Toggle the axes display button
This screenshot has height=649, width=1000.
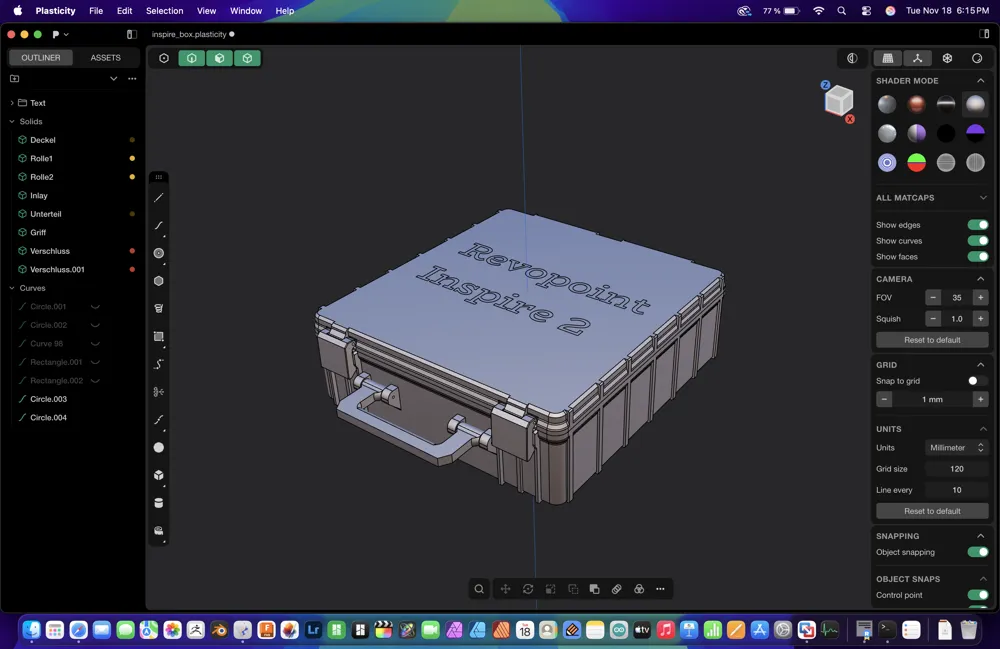pos(918,58)
